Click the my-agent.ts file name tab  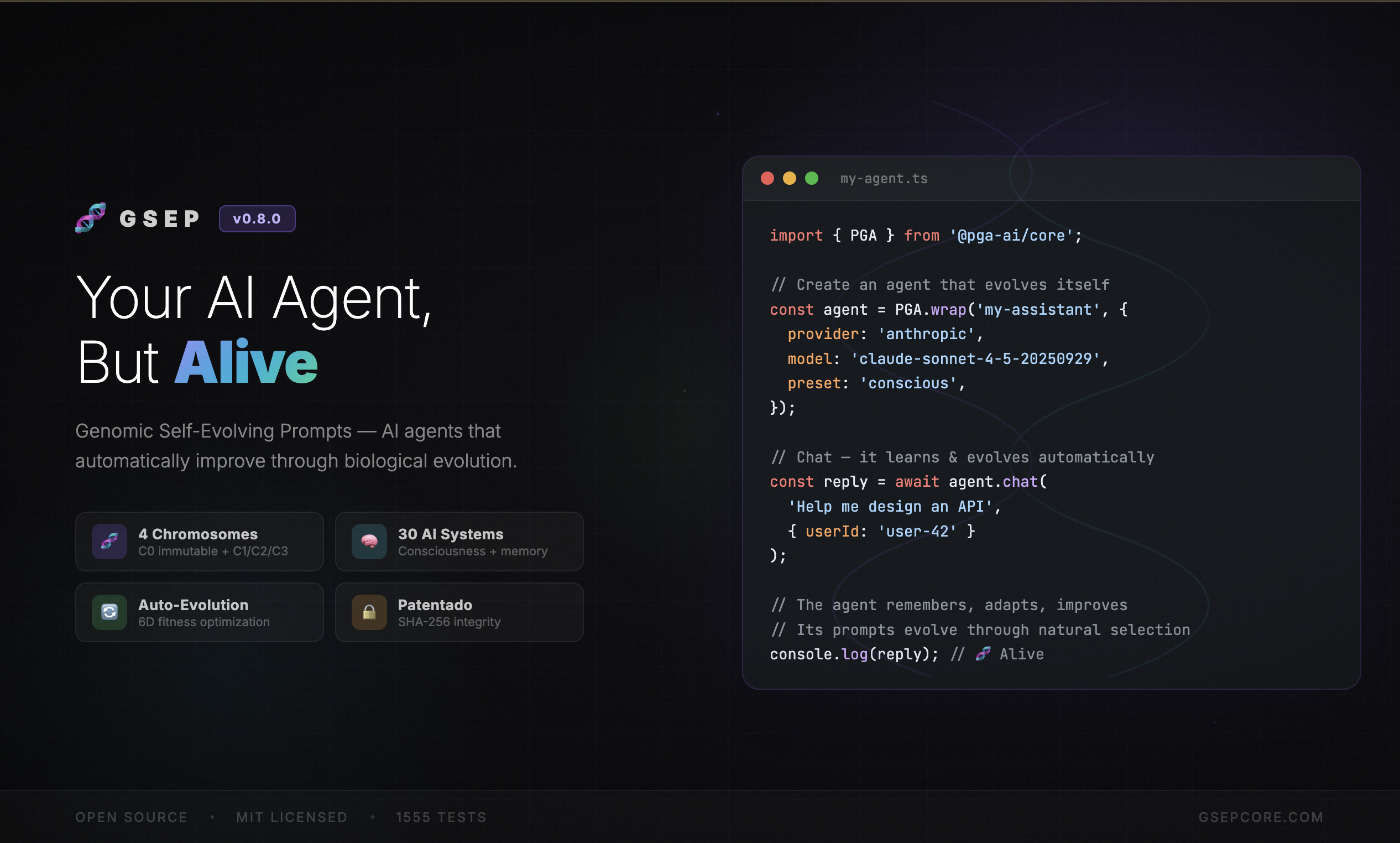[x=884, y=178]
